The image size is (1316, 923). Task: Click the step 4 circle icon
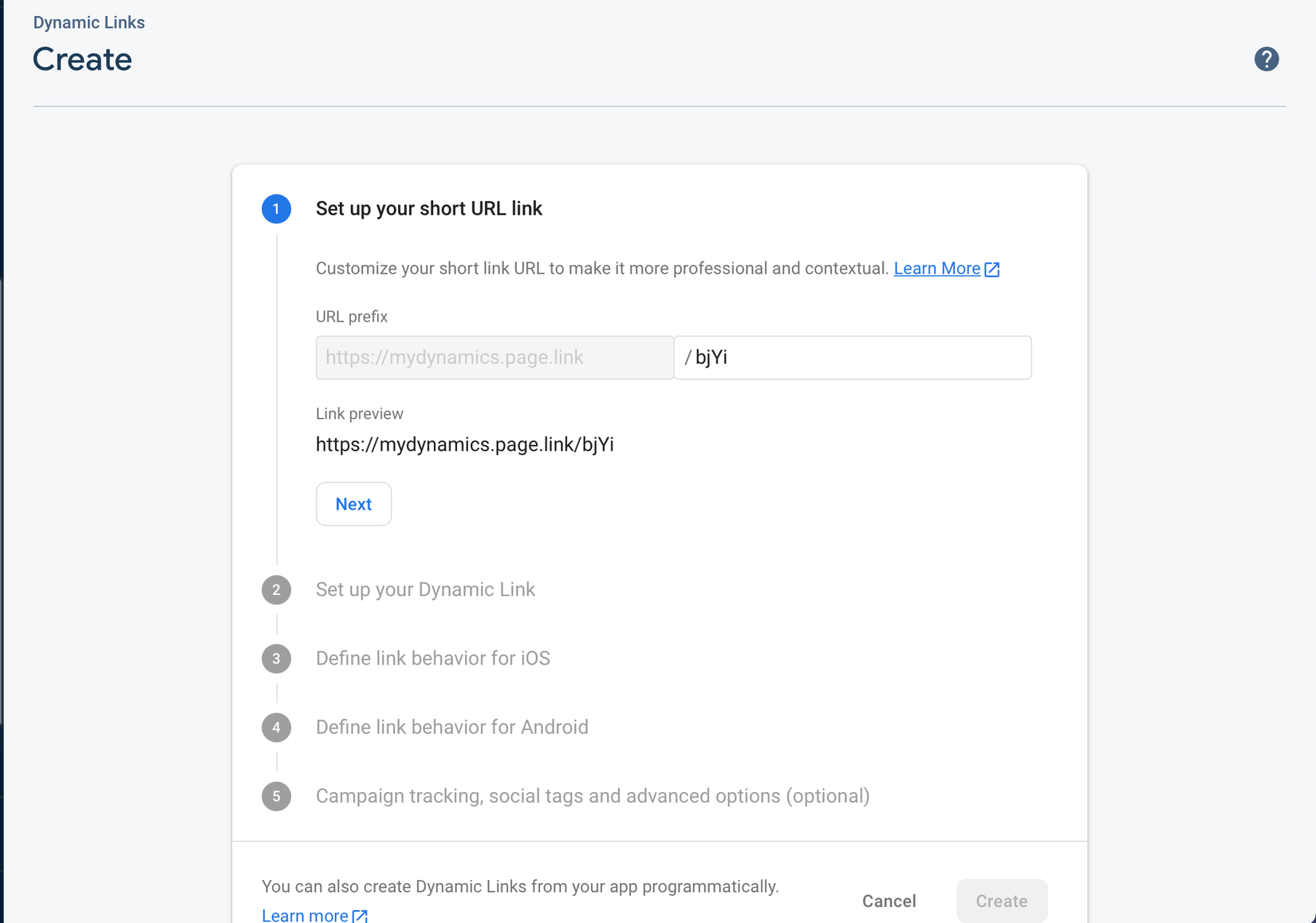276,728
